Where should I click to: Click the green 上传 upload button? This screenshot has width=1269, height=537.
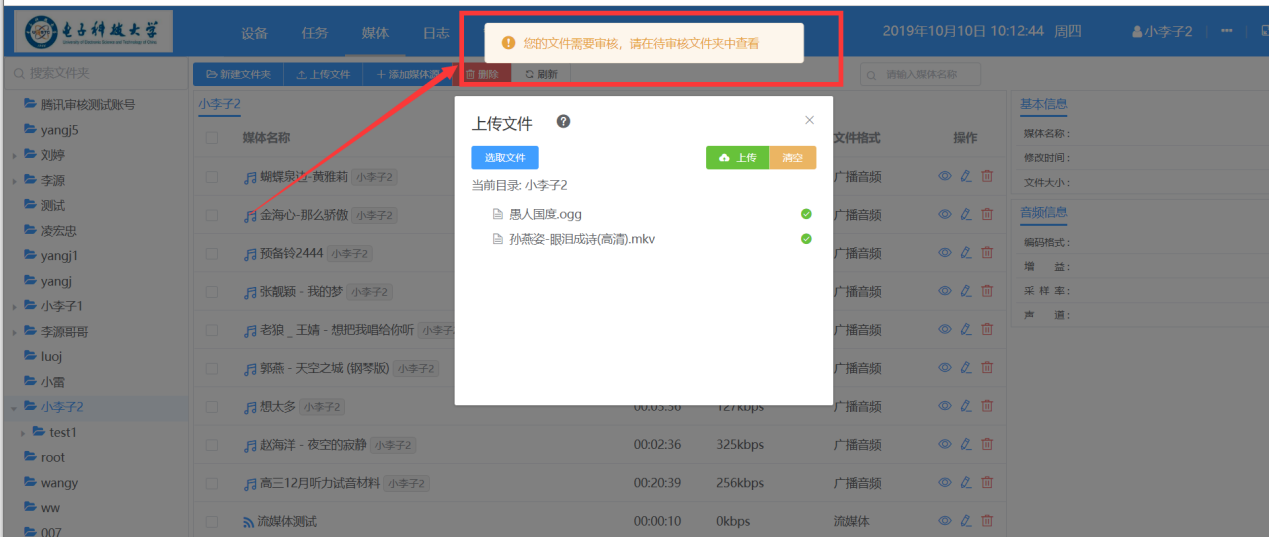(737, 158)
